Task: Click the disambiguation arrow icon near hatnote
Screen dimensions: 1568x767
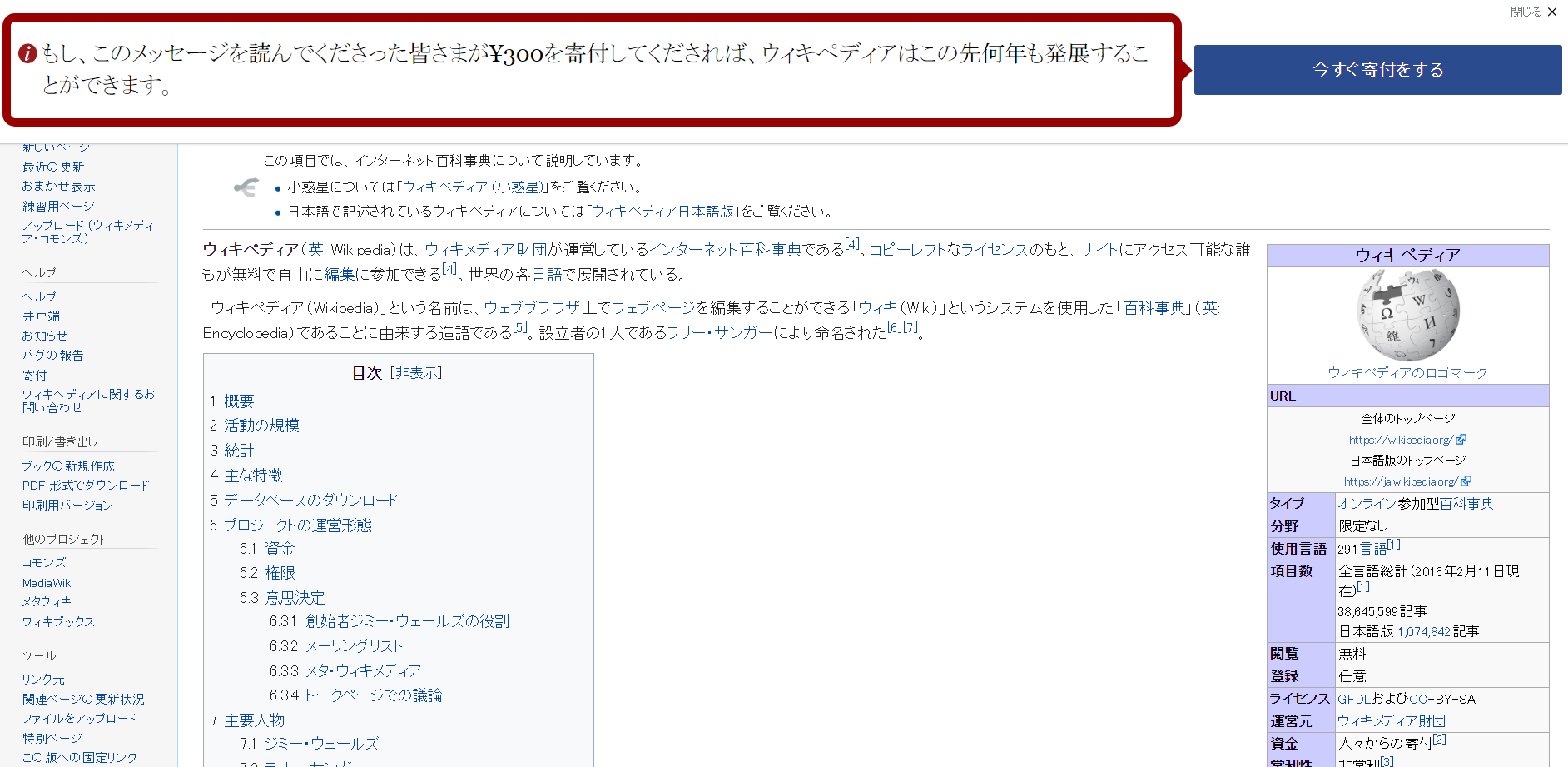Action: [246, 187]
